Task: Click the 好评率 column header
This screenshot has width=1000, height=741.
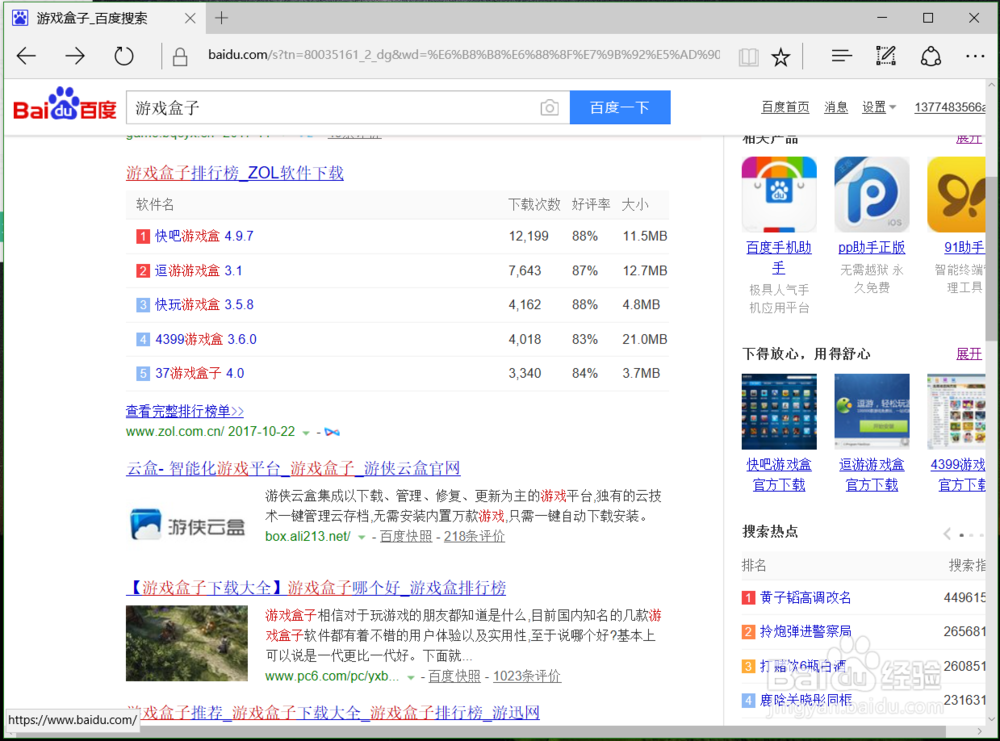Action: tap(591, 205)
